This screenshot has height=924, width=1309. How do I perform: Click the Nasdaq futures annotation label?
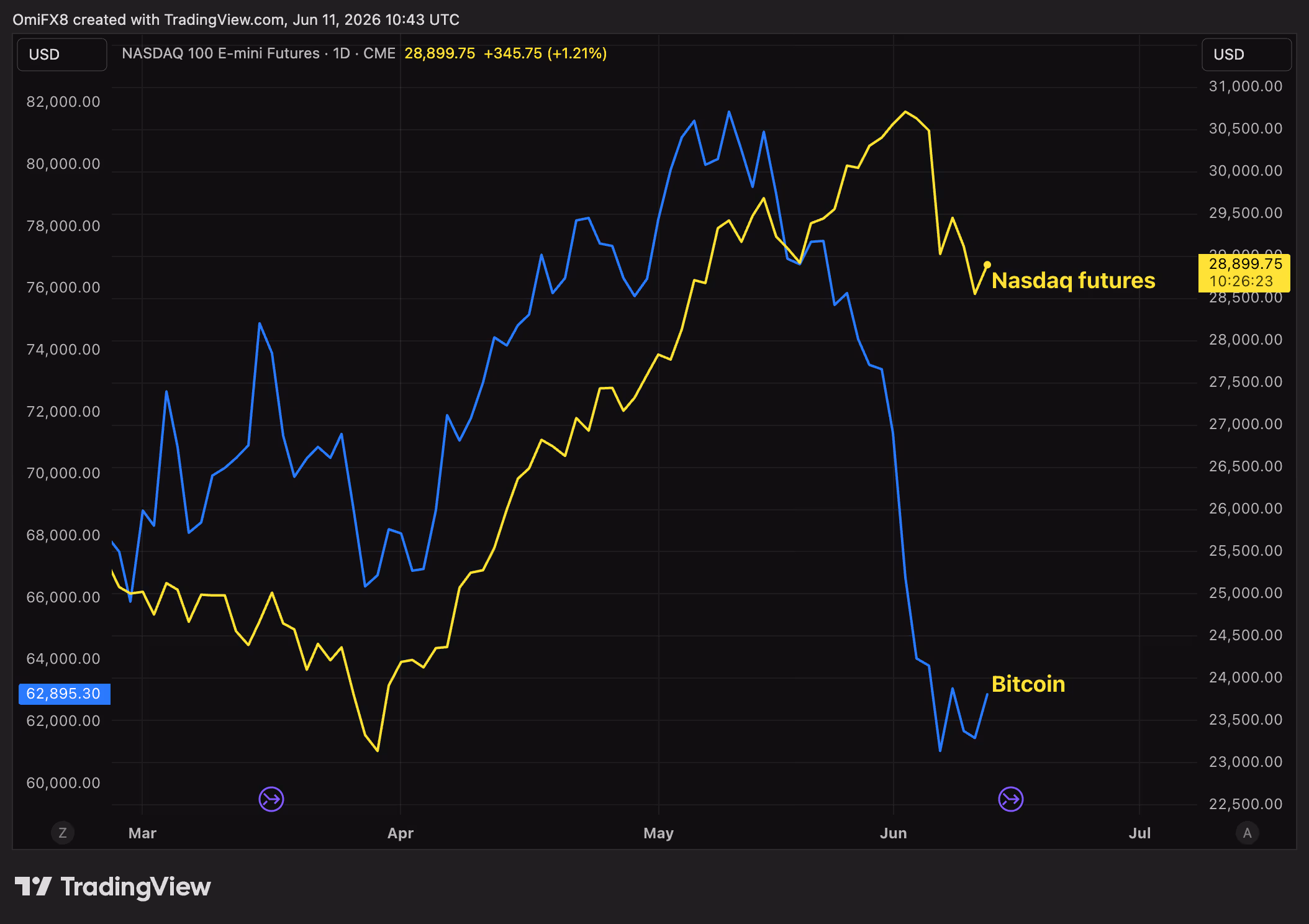tap(1074, 281)
